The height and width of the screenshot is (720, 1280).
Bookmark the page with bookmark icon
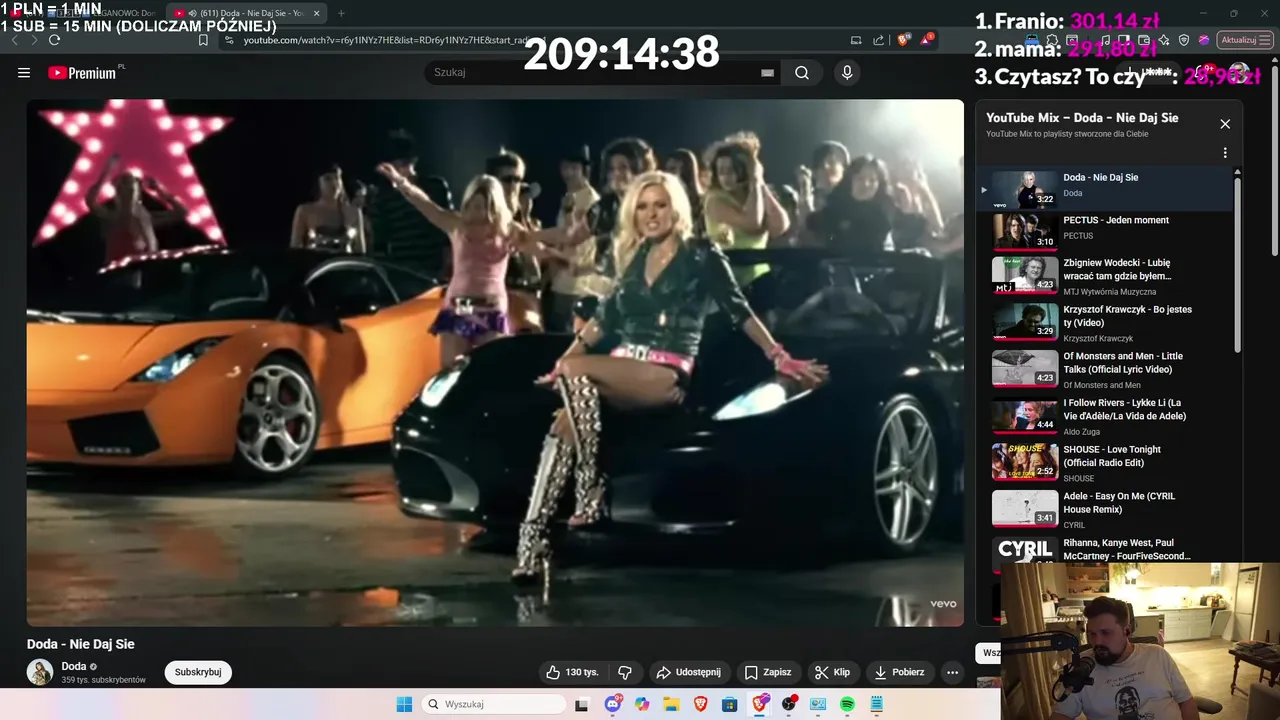pyautogui.click(x=203, y=40)
